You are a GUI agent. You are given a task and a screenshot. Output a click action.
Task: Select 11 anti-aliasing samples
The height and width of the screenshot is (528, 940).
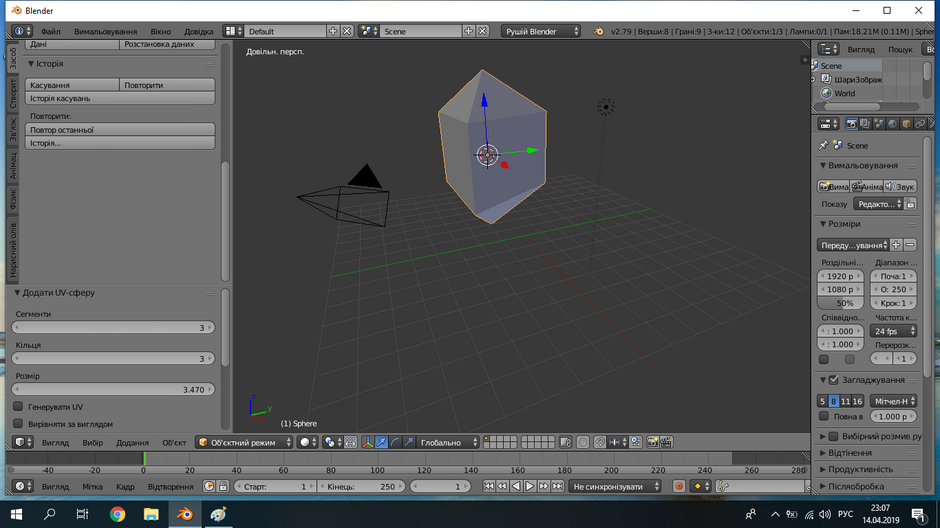click(845, 401)
